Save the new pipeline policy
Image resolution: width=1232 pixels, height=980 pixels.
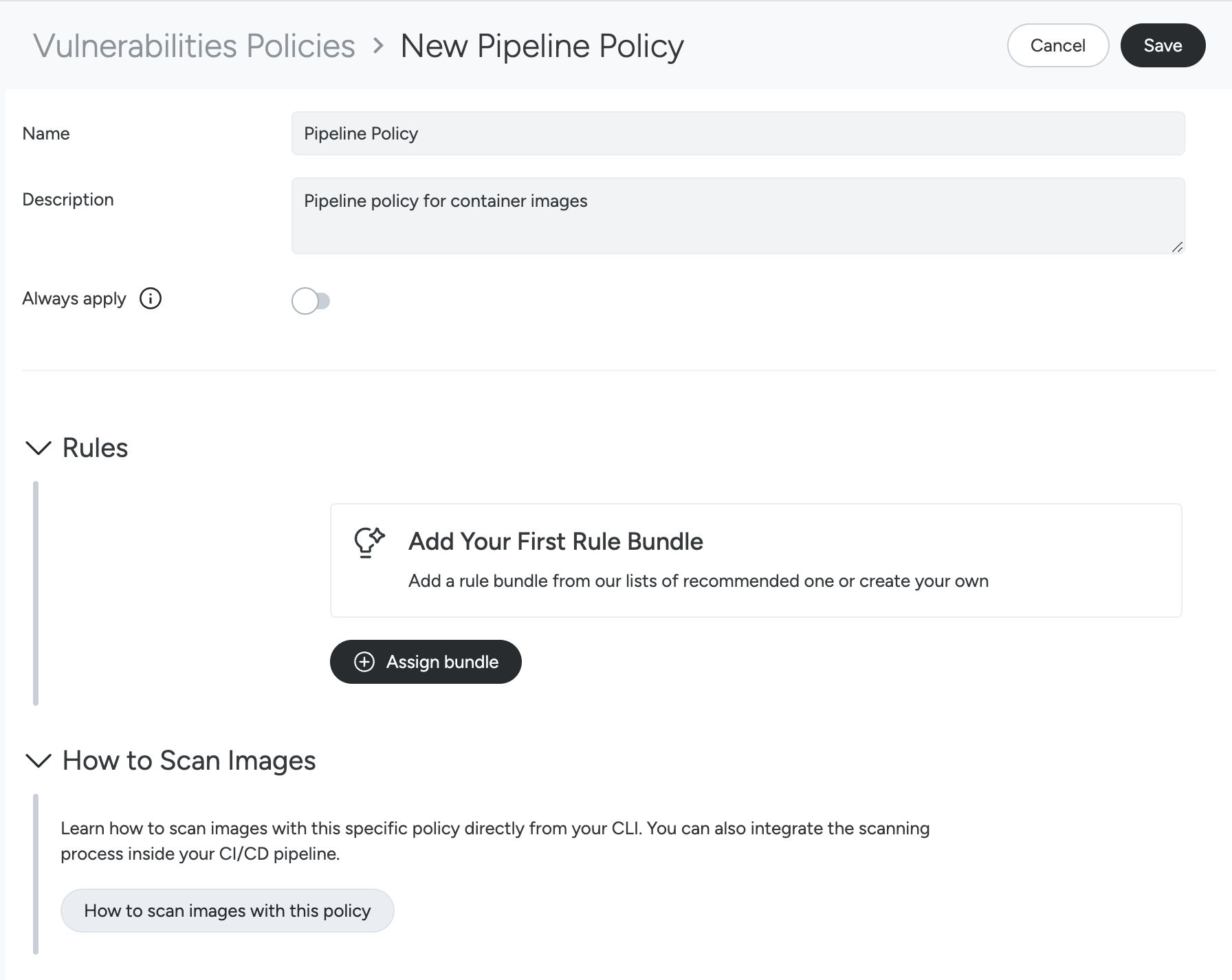pos(1163,45)
